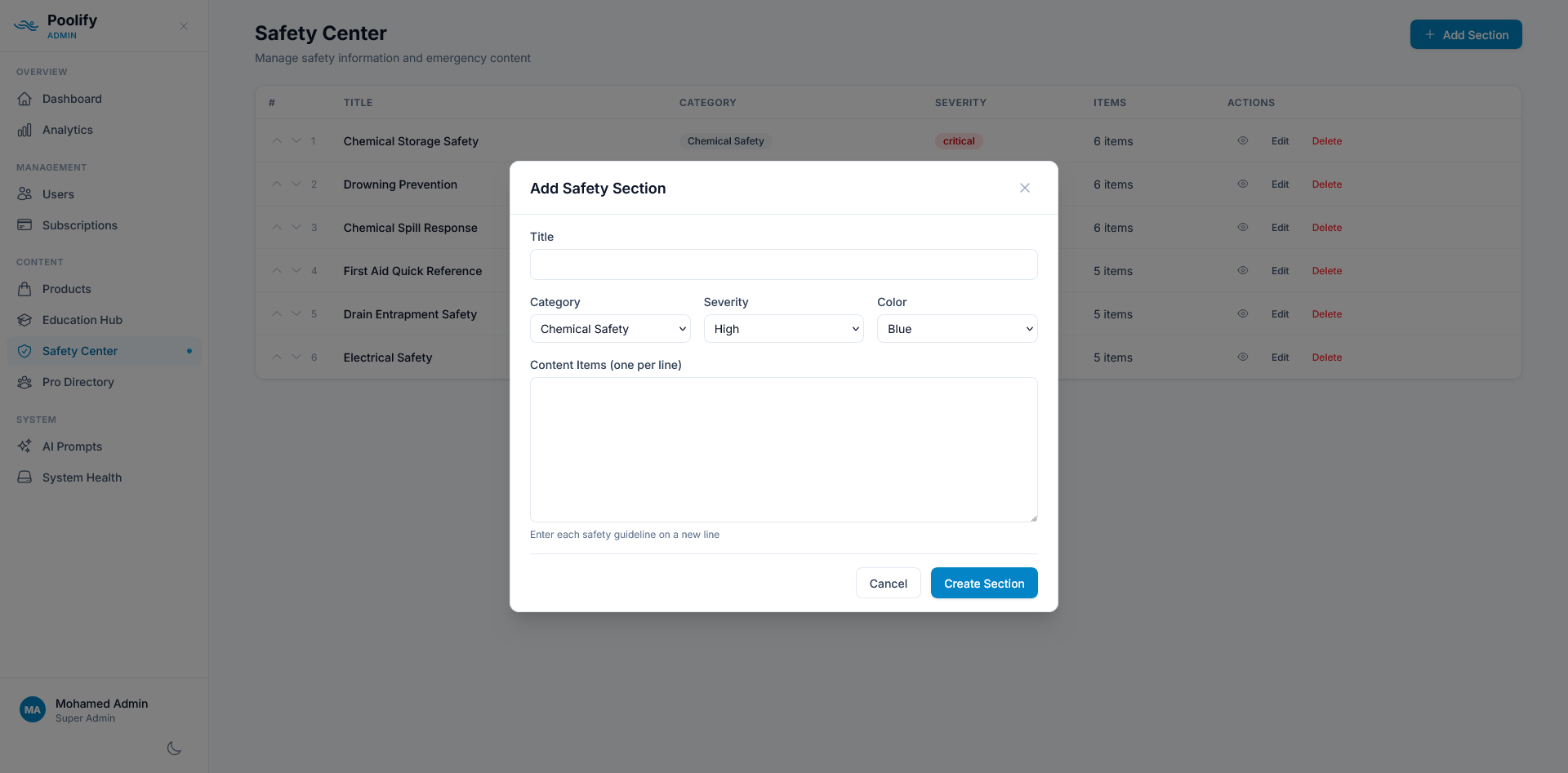This screenshot has height=773, width=1568.
Task: Move Drain Entrapment Safety row up
Action: (x=277, y=314)
